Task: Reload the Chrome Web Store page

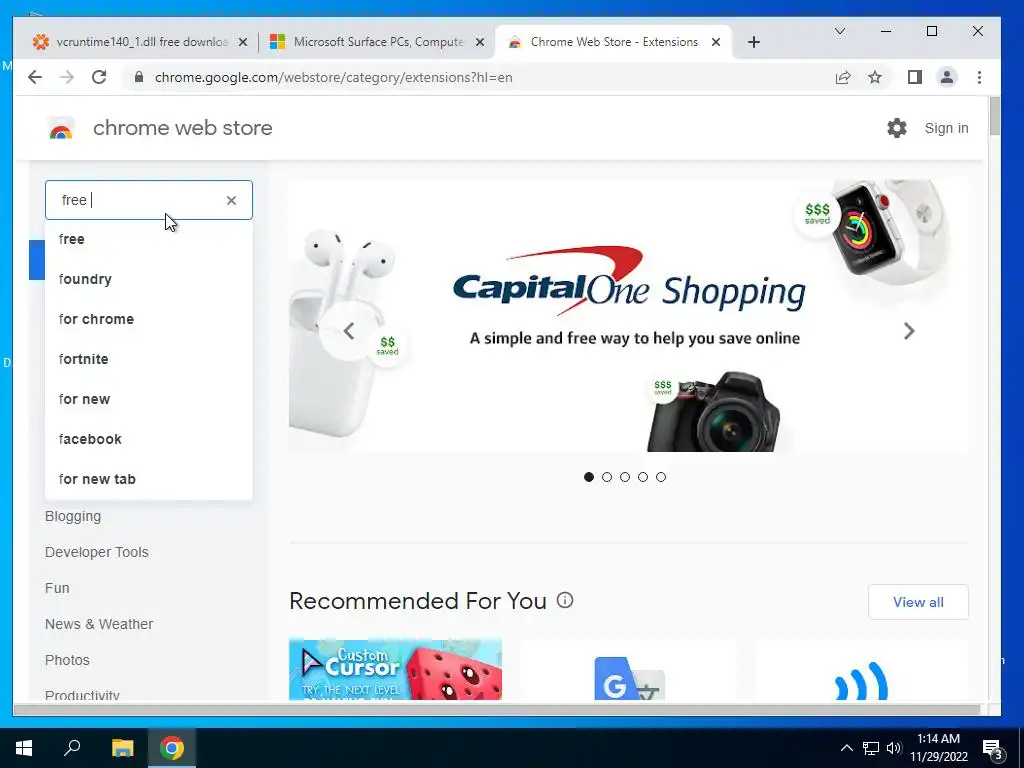Action: coord(99,77)
